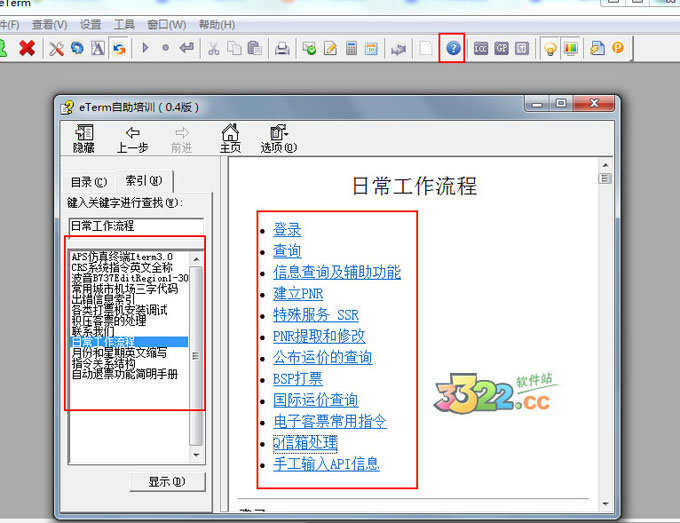
Task: Select 联系我们 in the index list
Action: point(92,331)
